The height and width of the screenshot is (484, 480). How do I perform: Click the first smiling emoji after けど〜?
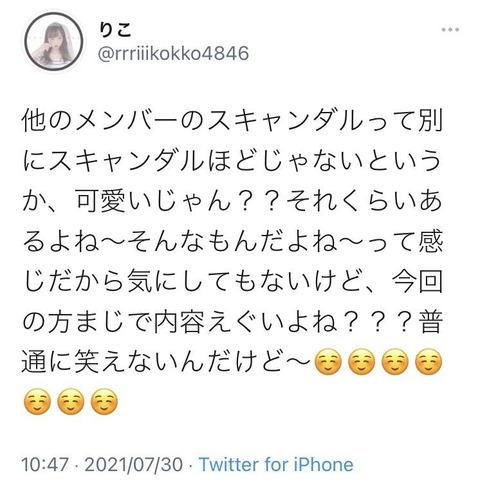(x=328, y=362)
